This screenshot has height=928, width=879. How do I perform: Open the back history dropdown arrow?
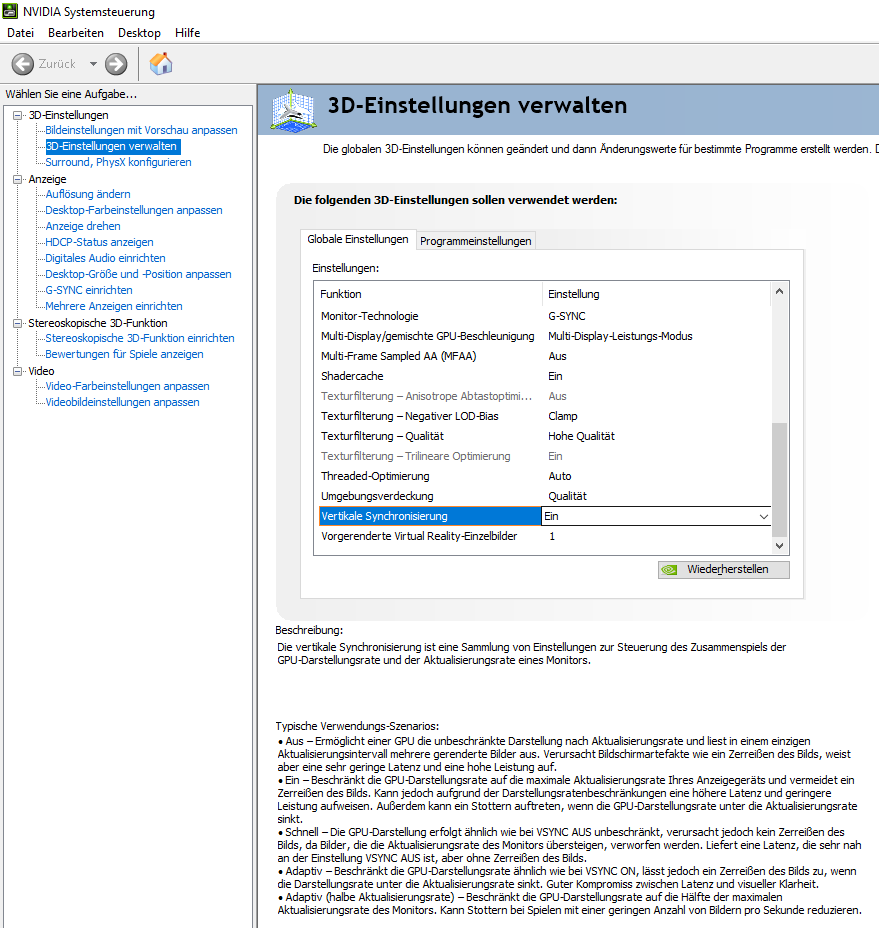[93, 64]
